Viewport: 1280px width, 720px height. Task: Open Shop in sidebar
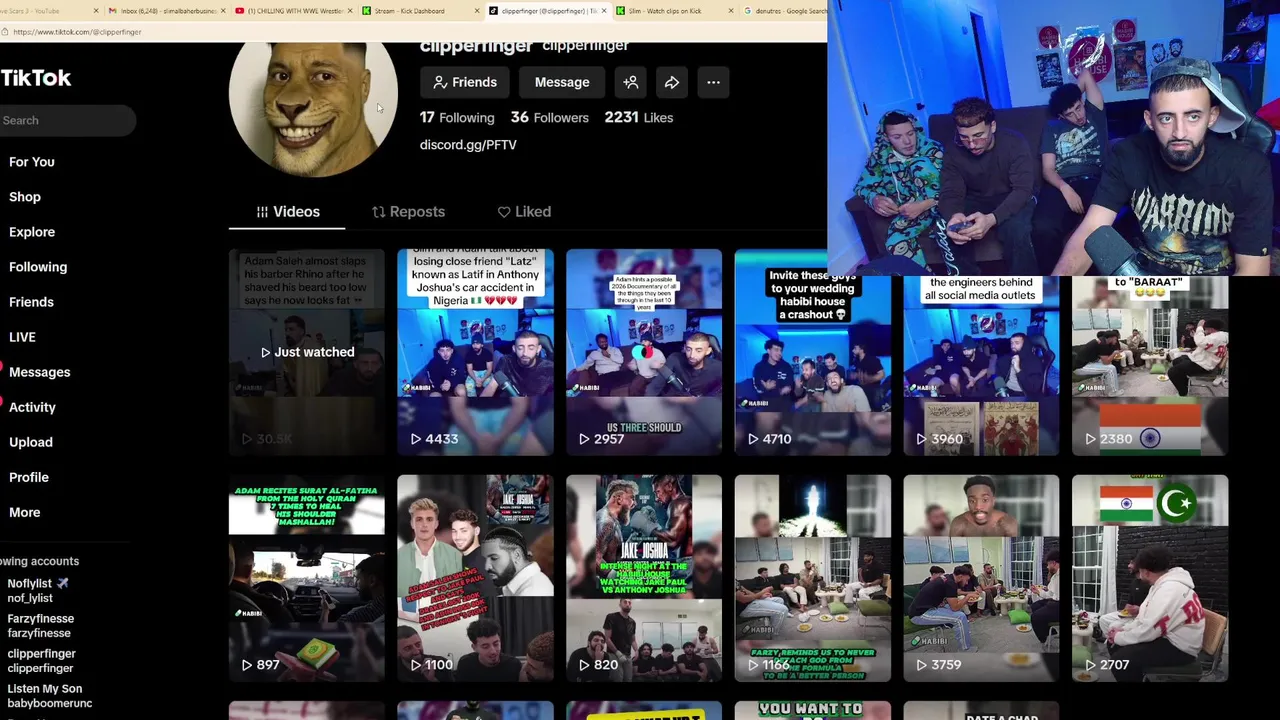point(24,197)
